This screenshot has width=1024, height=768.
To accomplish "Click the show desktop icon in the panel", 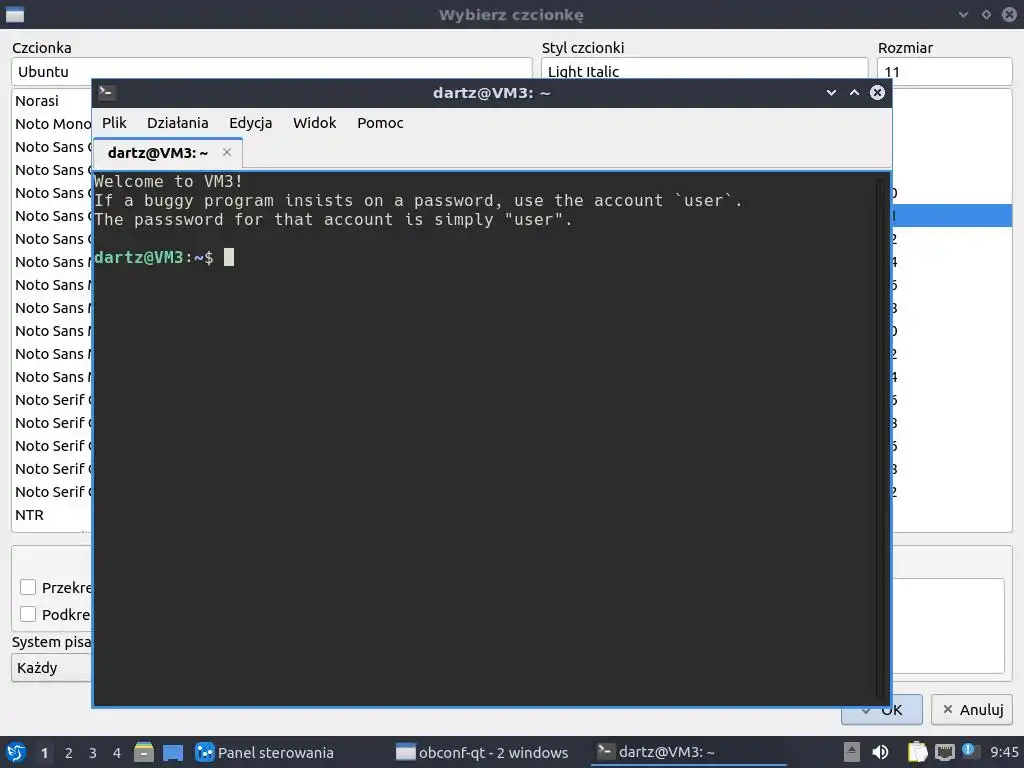I will click(173, 752).
